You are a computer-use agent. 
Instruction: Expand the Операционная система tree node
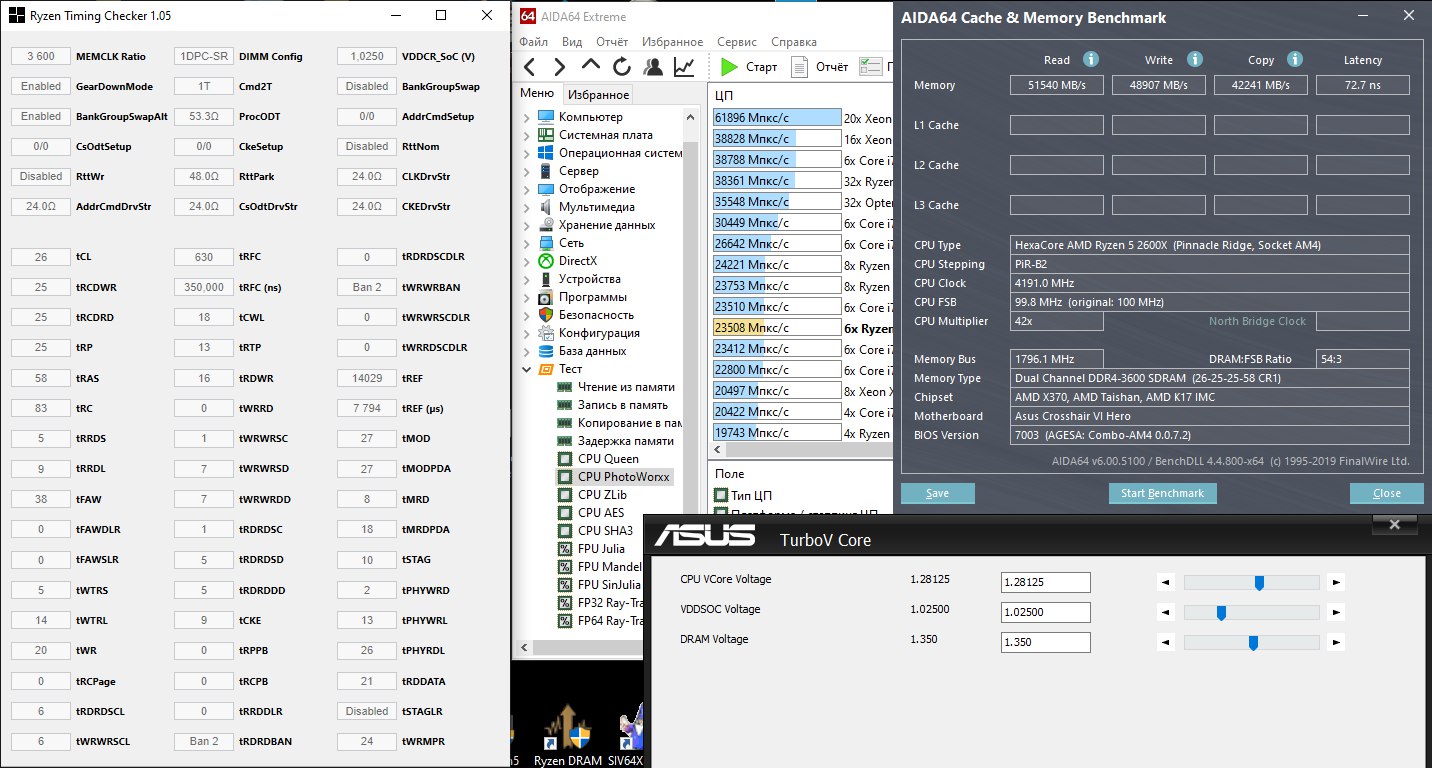[527, 154]
